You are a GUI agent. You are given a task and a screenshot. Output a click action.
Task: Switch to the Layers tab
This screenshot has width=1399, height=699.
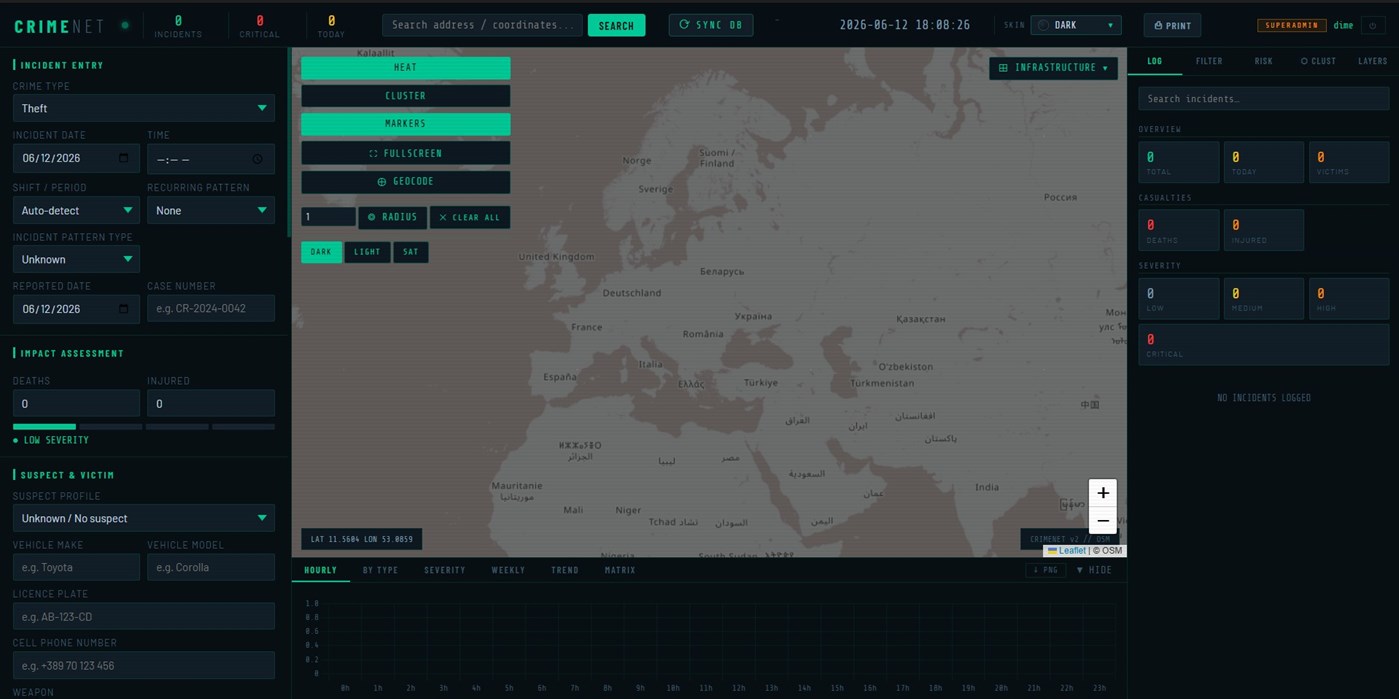[1372, 61]
